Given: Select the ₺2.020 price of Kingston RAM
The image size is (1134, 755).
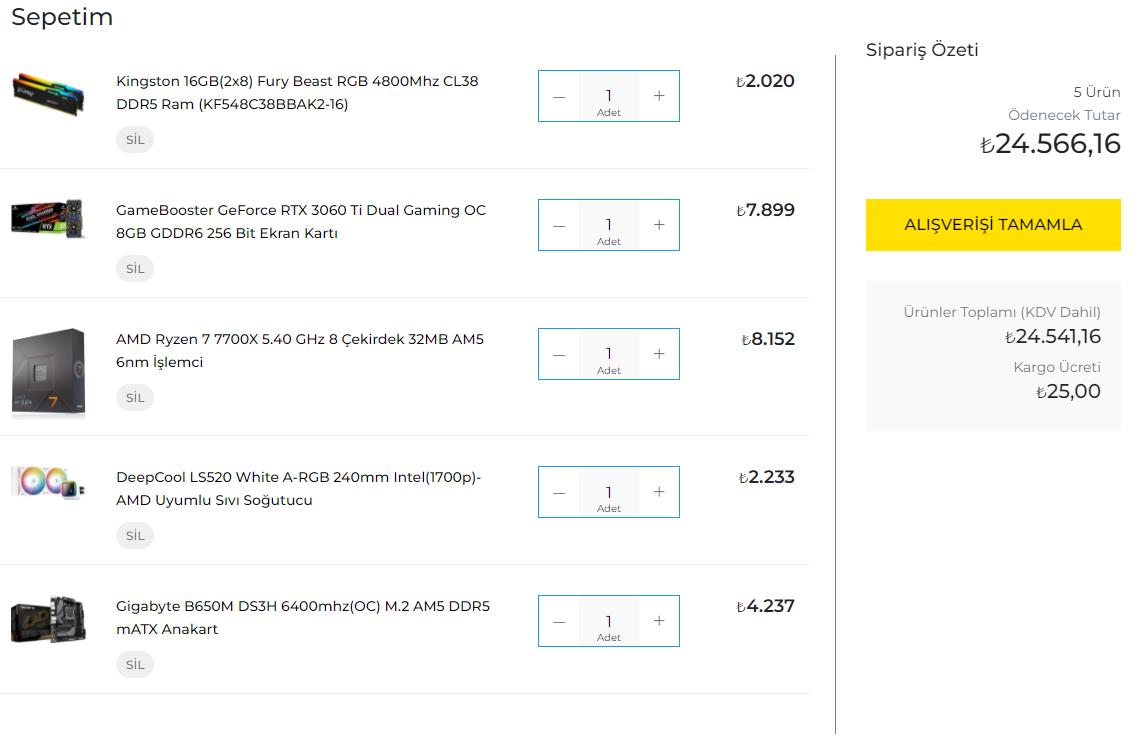Looking at the screenshot, I should click(765, 81).
